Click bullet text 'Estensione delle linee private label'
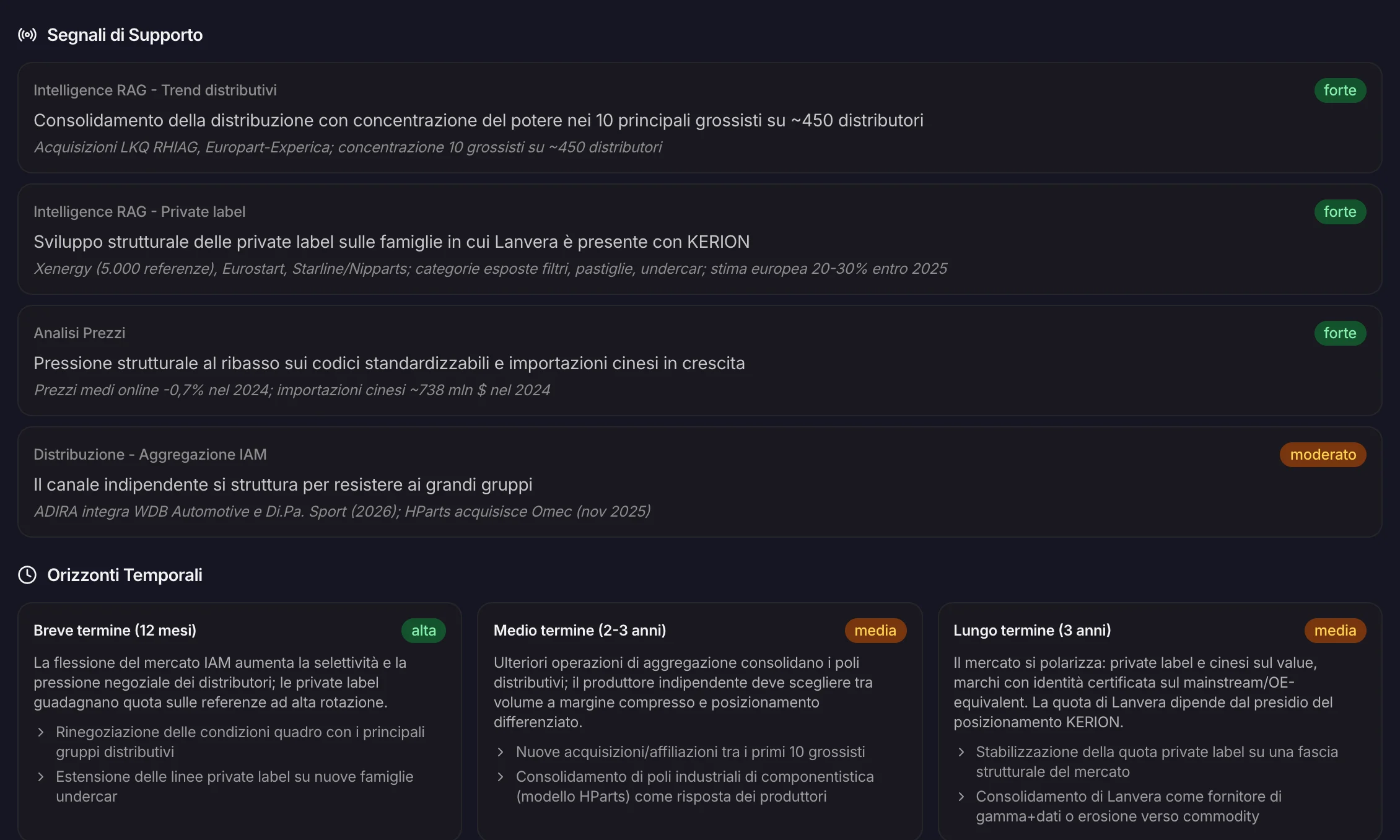1400x840 pixels. (235, 787)
